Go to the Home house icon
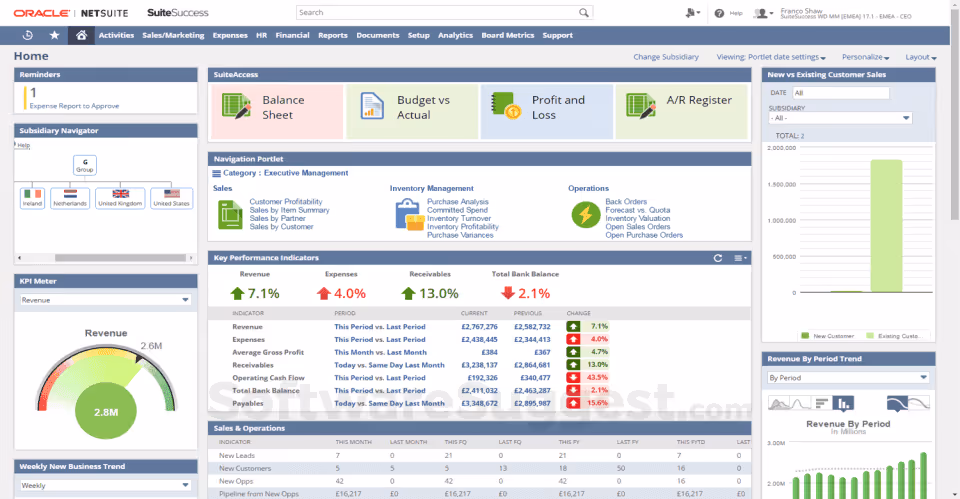Viewport: 960px width, 499px height. [x=81, y=36]
